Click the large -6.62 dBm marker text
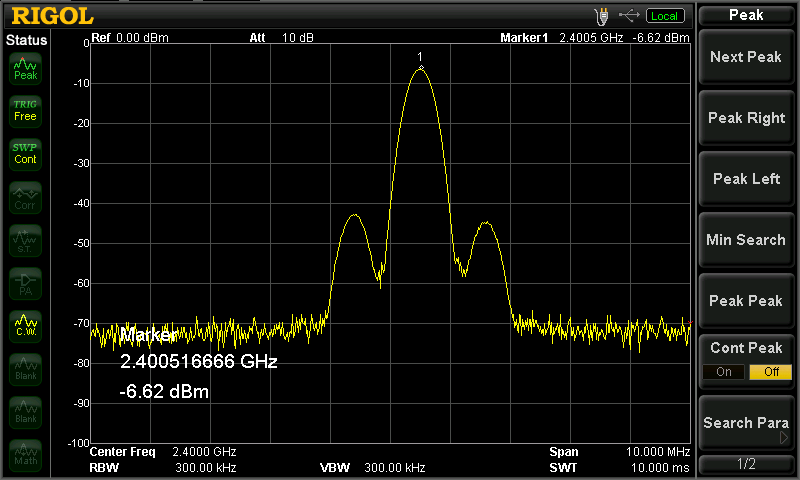Screen dimensions: 800x480 point(164,392)
